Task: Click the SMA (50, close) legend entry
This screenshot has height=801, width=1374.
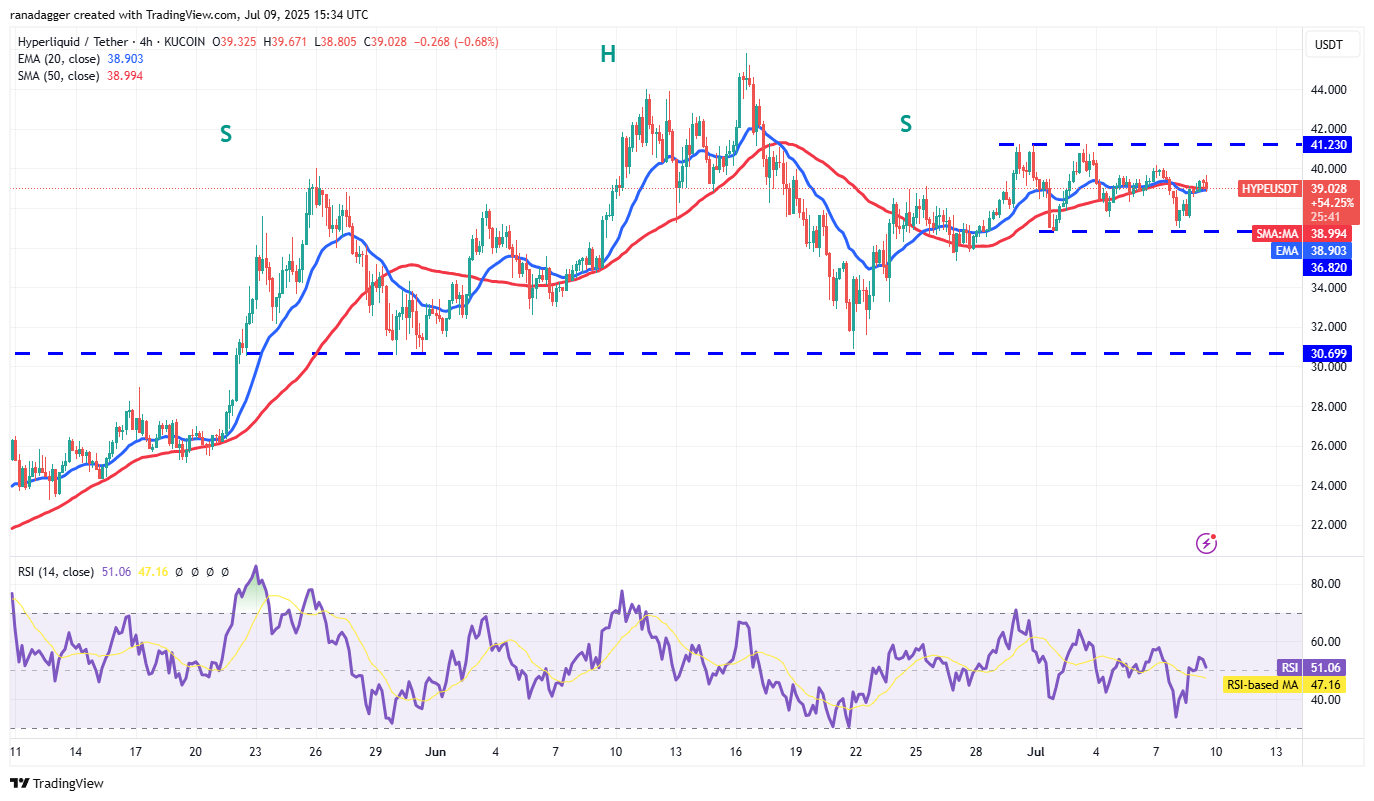Action: click(57, 76)
